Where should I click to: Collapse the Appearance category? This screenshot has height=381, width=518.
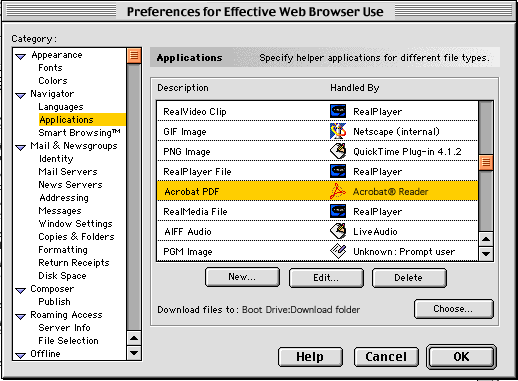coord(21,56)
